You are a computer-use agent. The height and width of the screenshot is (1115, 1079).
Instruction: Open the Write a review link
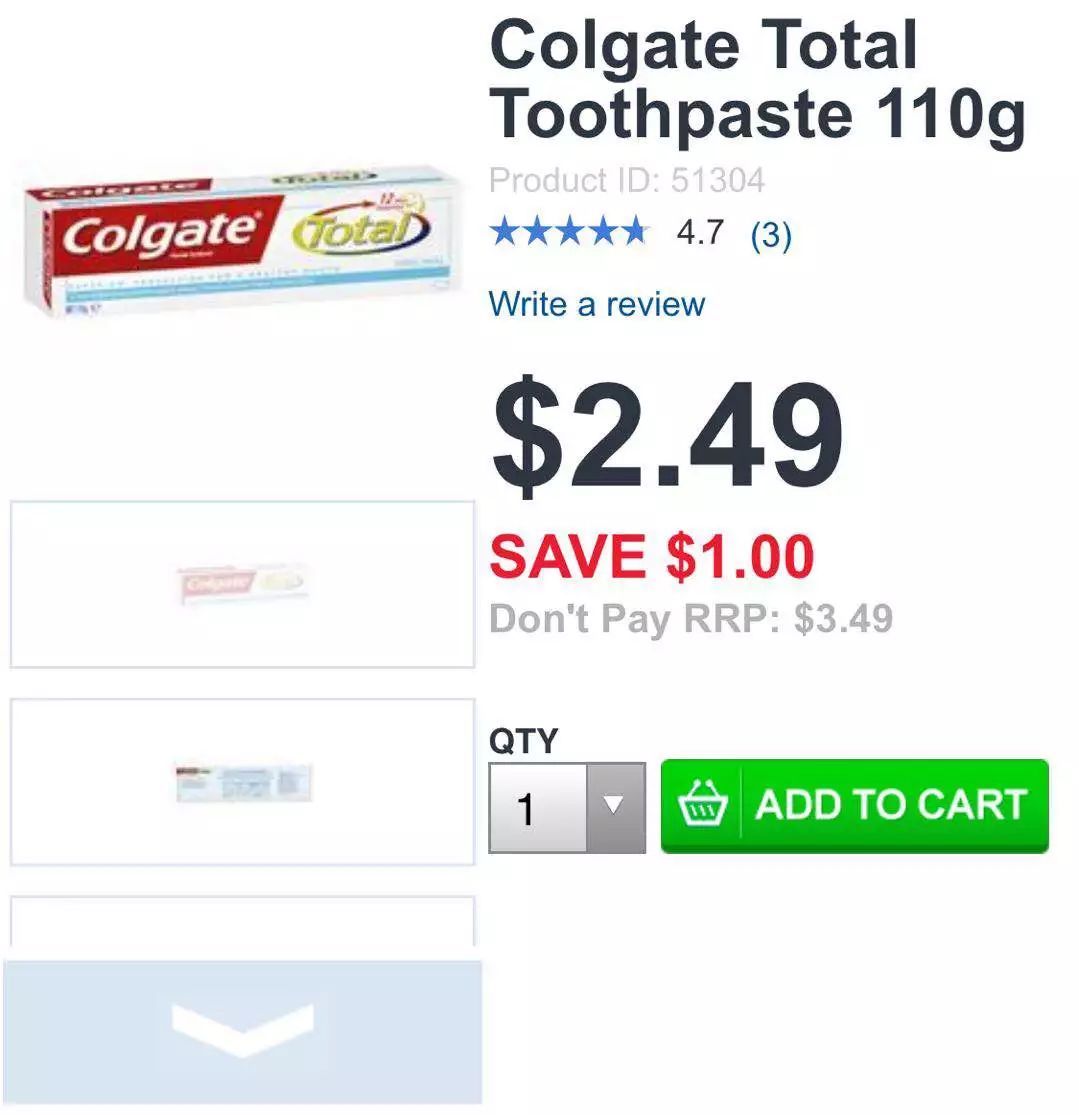(x=597, y=304)
